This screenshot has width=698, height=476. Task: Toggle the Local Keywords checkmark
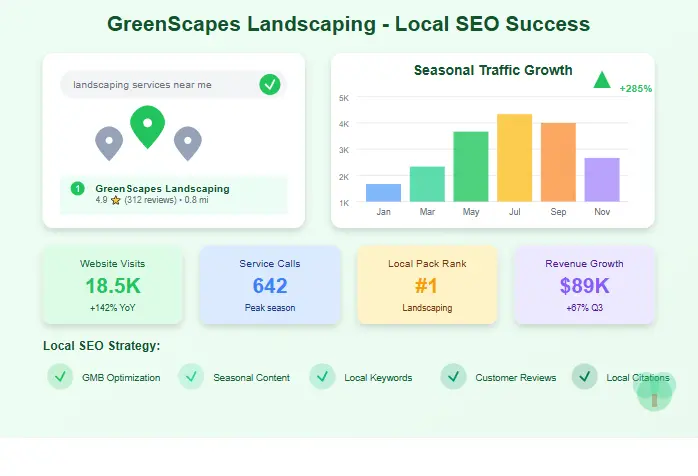pos(322,377)
